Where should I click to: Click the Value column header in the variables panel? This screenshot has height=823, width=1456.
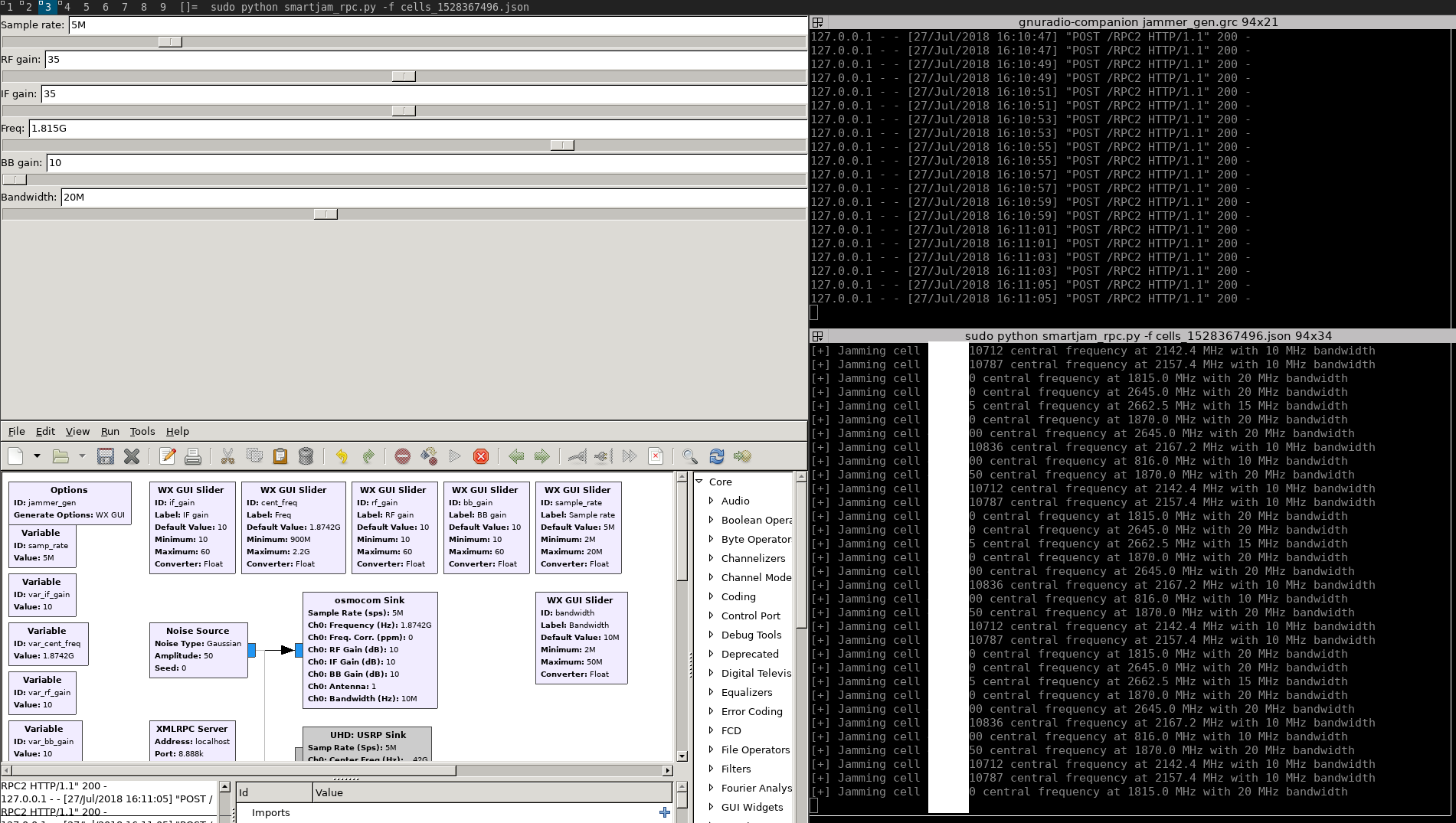coord(492,792)
